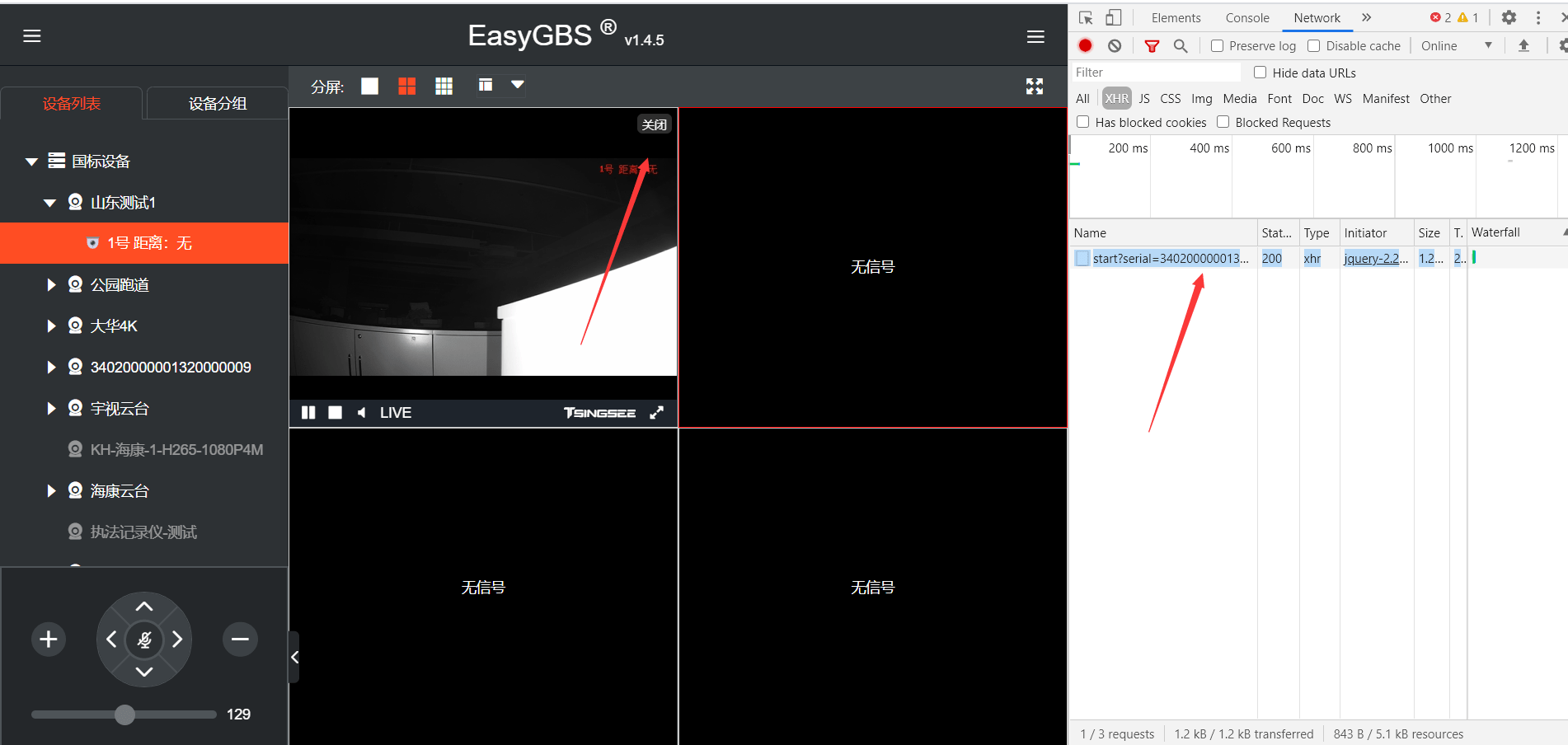The height and width of the screenshot is (745, 1568).
Task: Check the Hide data URLs option
Action: (1260, 73)
